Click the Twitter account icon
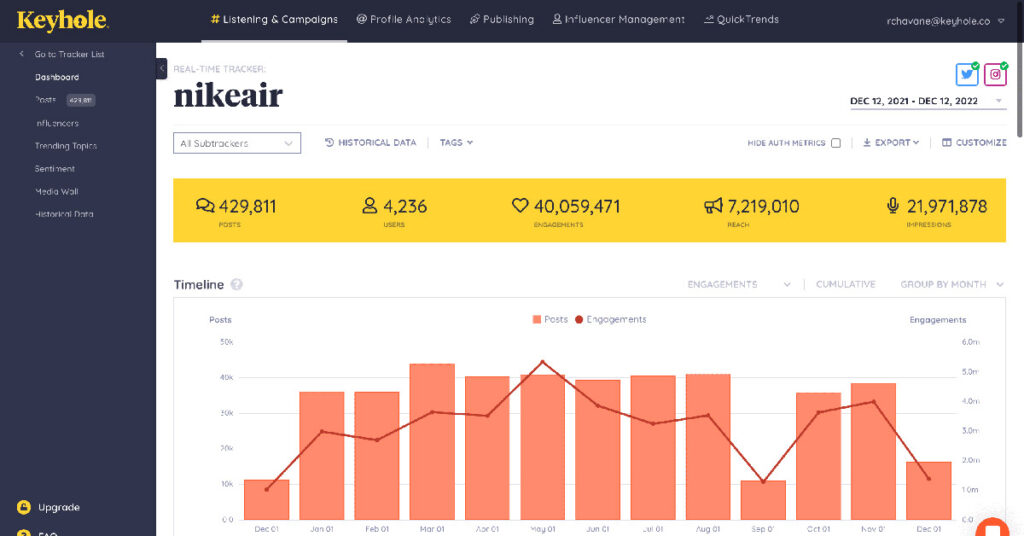 click(x=967, y=75)
